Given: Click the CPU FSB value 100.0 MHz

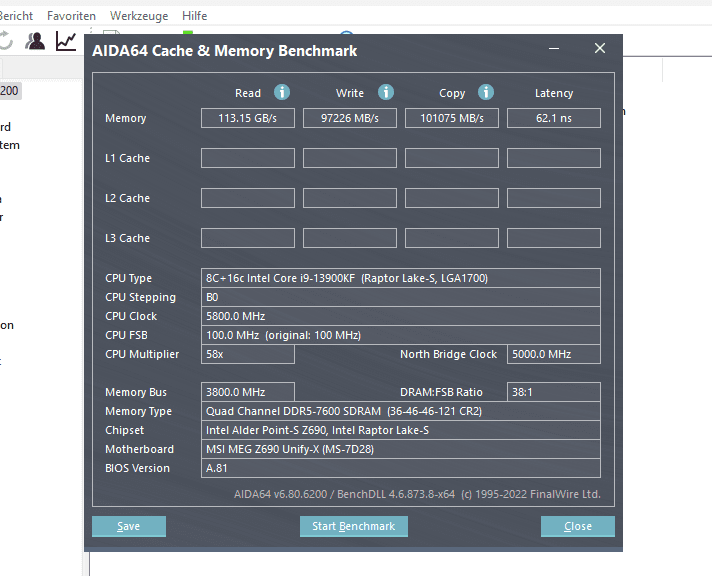Looking at the screenshot, I should [x=400, y=335].
